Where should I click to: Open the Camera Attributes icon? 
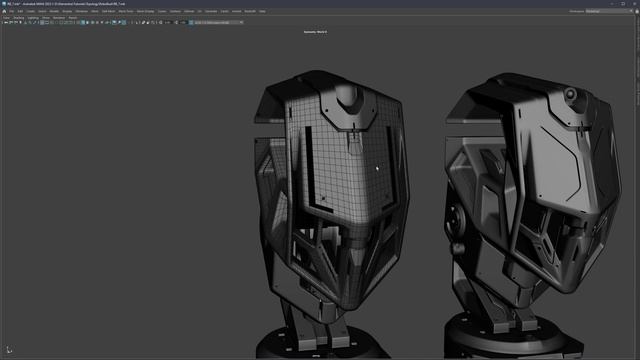point(16,22)
